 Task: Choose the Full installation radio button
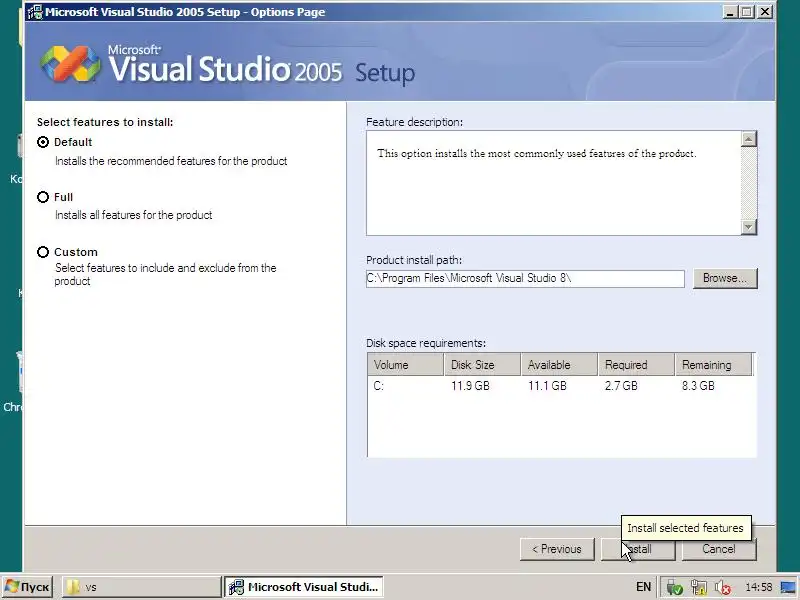[43, 197]
